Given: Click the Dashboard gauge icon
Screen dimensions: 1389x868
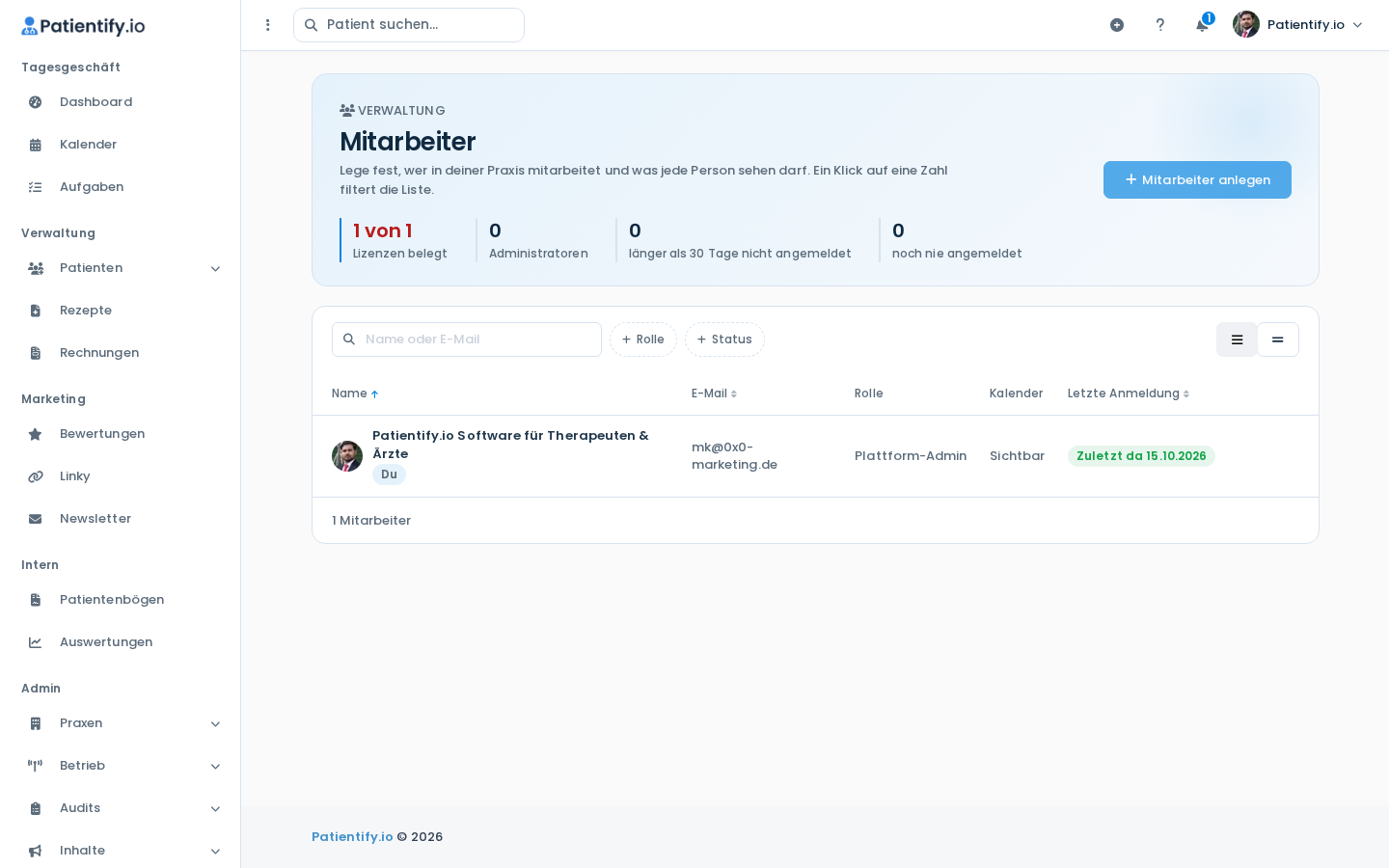Looking at the screenshot, I should click(36, 102).
